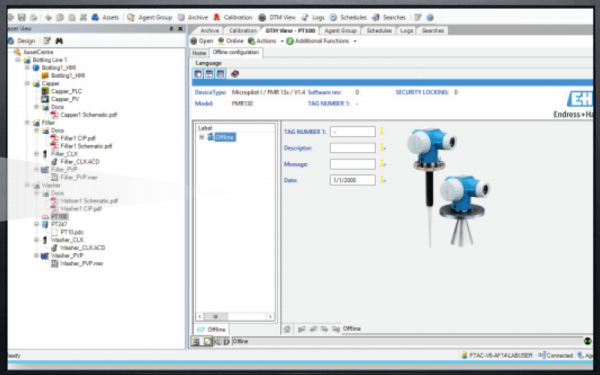Toggle Design mode in Asset View
The height and width of the screenshot is (375, 600).
(22, 41)
